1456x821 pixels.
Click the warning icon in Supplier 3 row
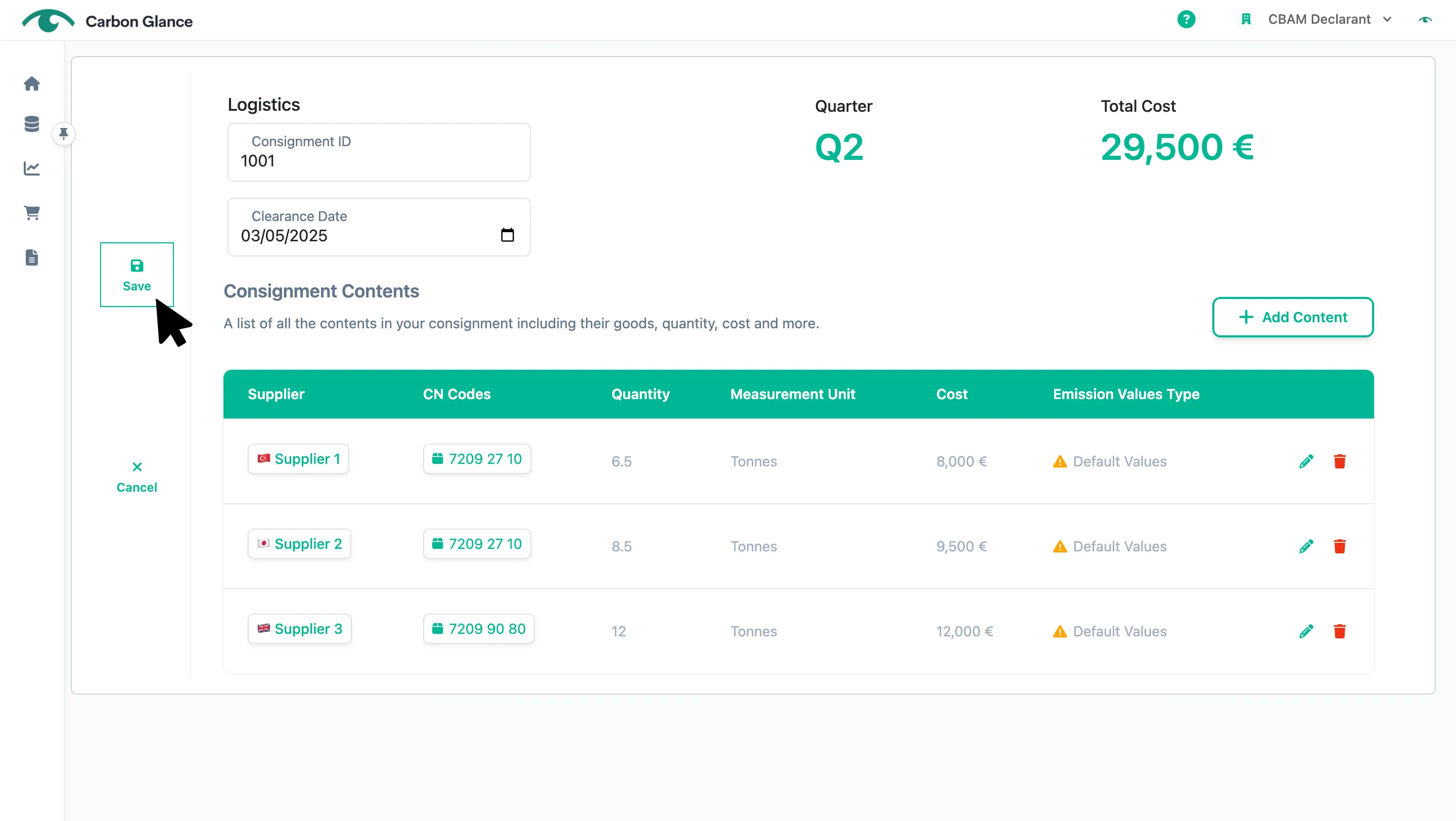[1059, 631]
